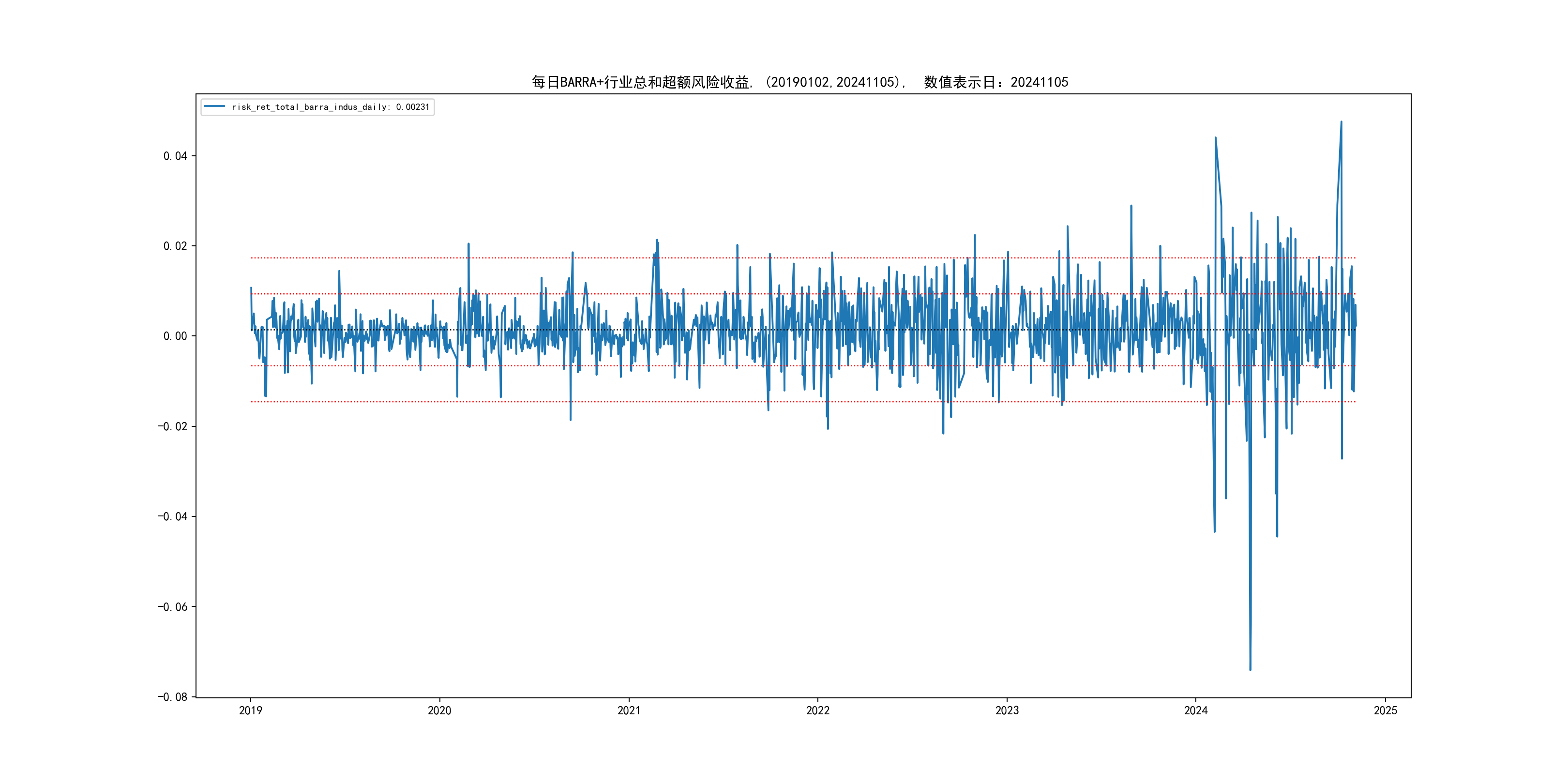Click the 2020 x-axis label
This screenshot has height=784, width=1568.
[x=439, y=710]
